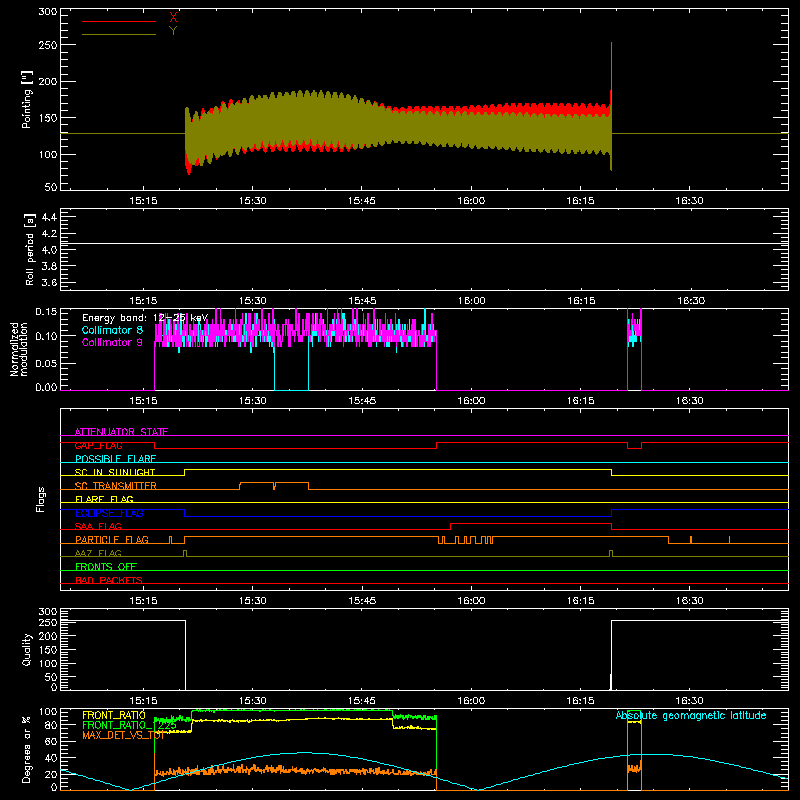Click the green FRONT_RATIO_1225 legend entry

point(130,725)
